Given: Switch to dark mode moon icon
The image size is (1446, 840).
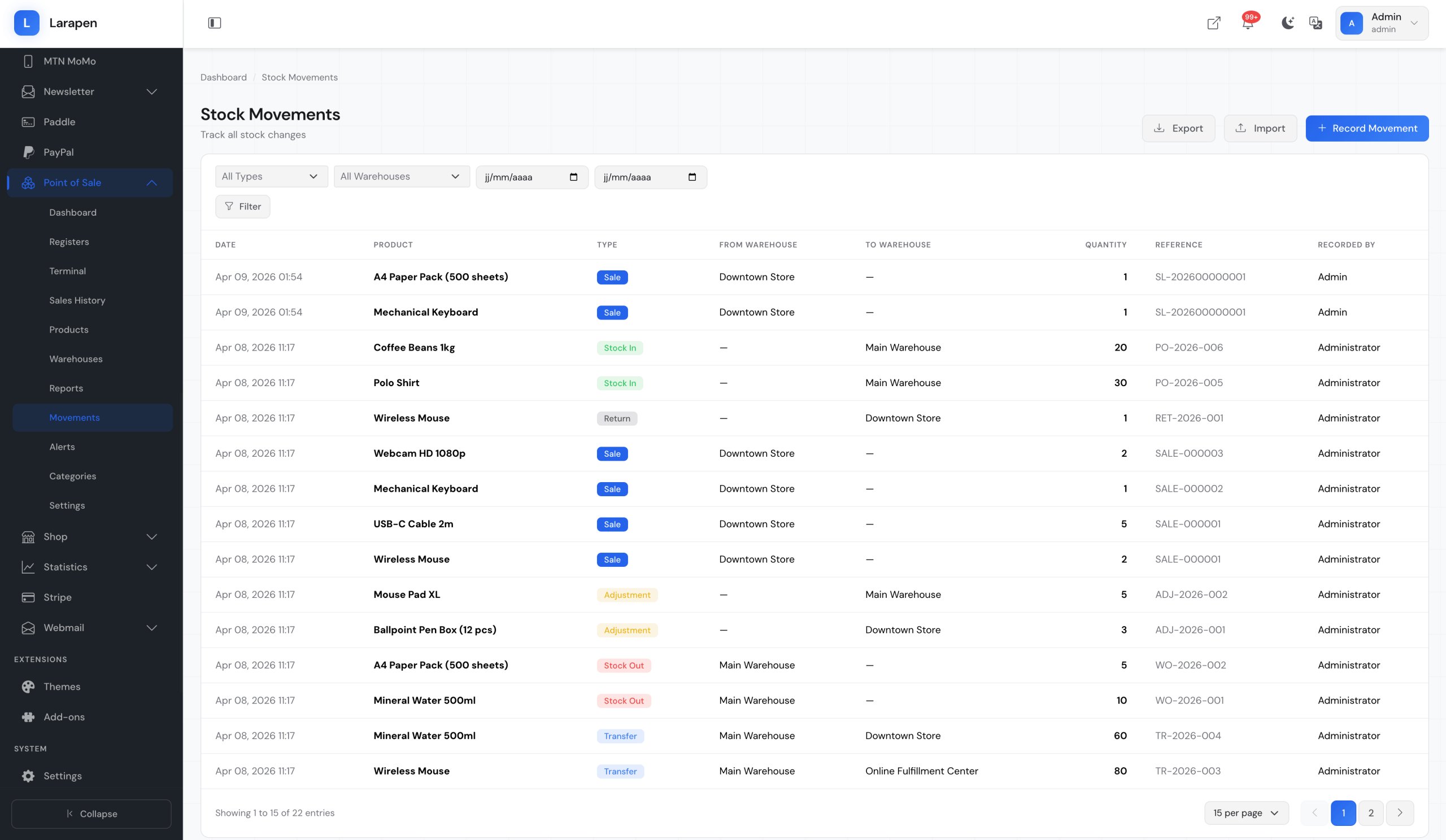Looking at the screenshot, I should point(1287,23).
